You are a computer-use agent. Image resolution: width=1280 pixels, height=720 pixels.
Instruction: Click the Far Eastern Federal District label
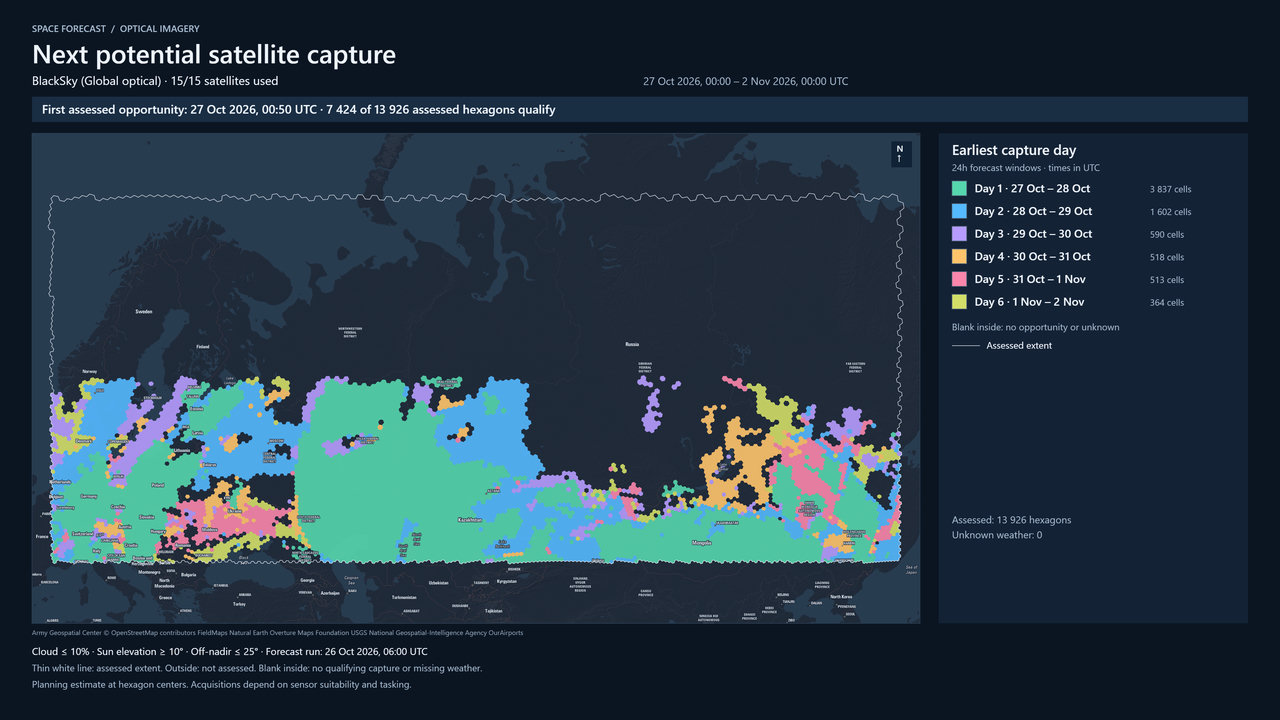(855, 366)
